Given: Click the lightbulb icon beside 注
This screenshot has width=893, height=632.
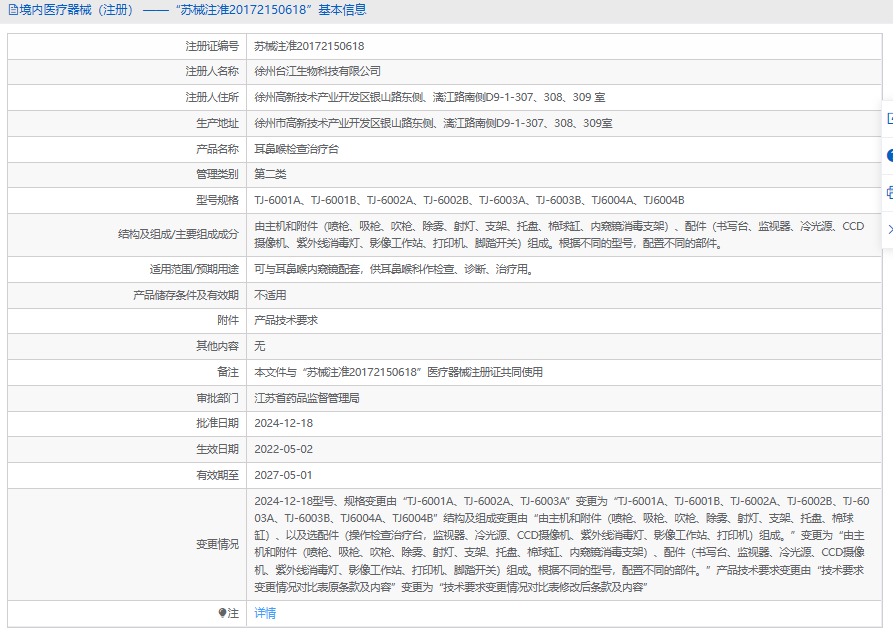Looking at the screenshot, I should coord(222,613).
